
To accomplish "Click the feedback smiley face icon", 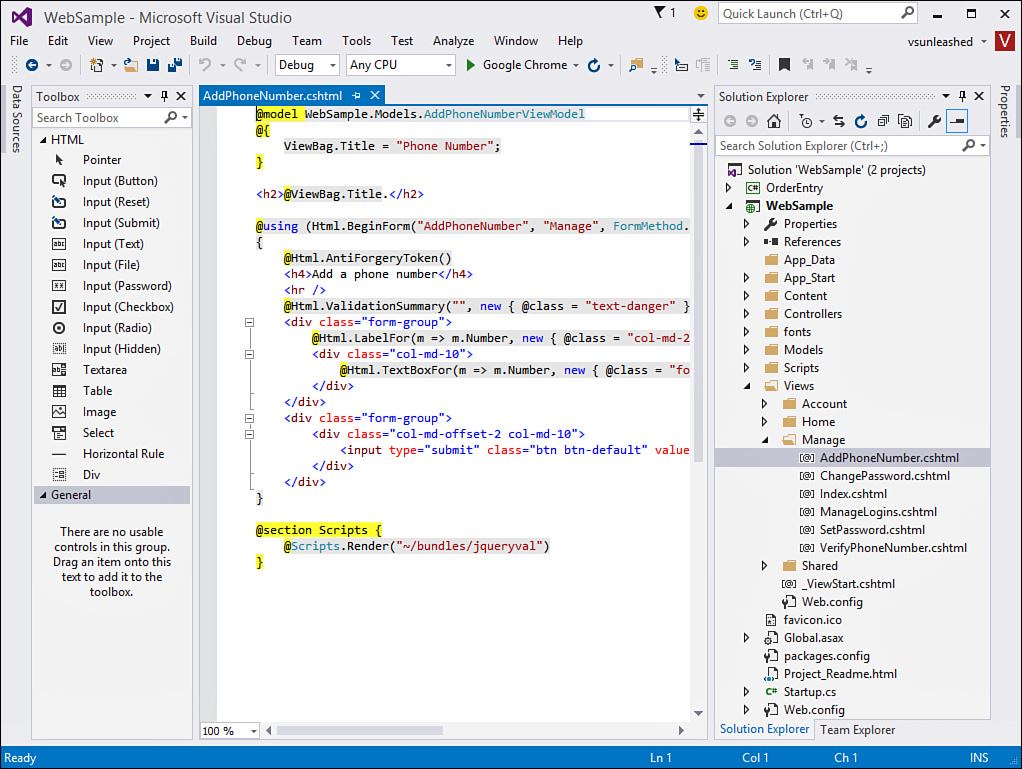I will pos(701,13).
